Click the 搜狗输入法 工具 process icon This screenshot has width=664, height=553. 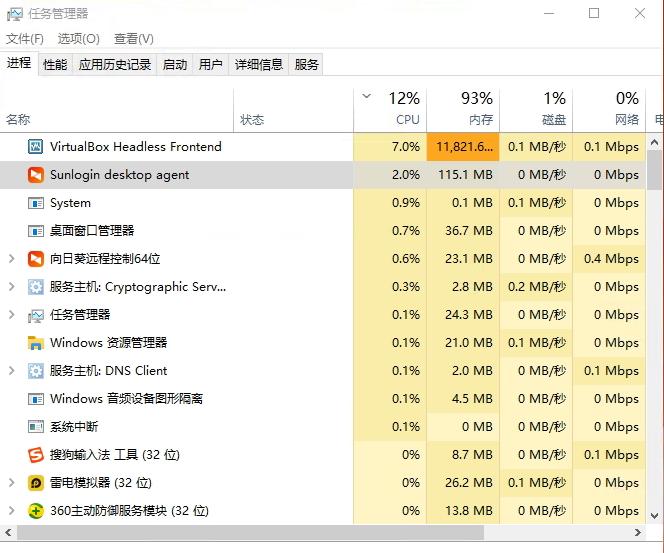click(x=36, y=455)
